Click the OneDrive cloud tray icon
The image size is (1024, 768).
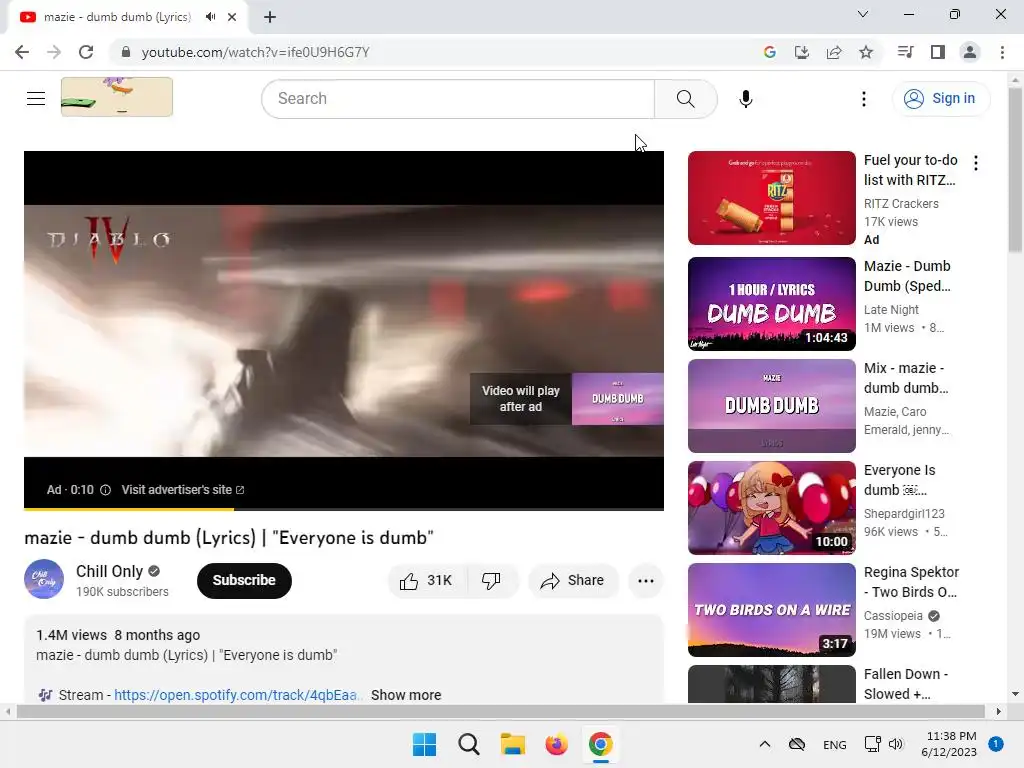(x=797, y=744)
